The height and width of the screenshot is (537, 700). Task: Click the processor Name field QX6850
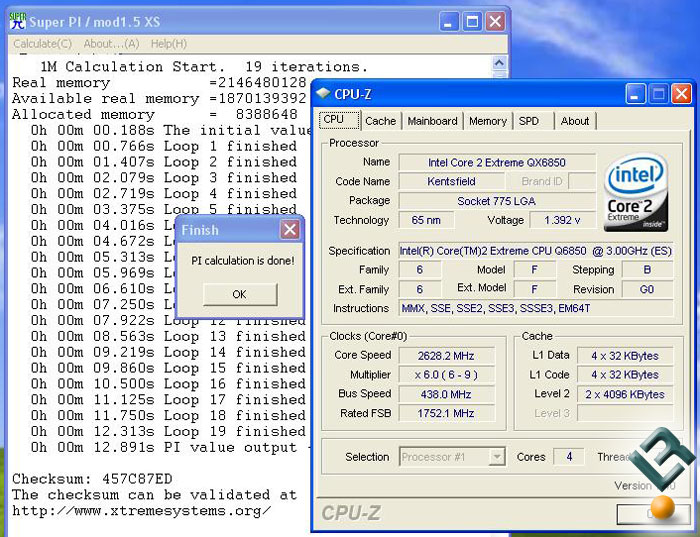coord(497,162)
